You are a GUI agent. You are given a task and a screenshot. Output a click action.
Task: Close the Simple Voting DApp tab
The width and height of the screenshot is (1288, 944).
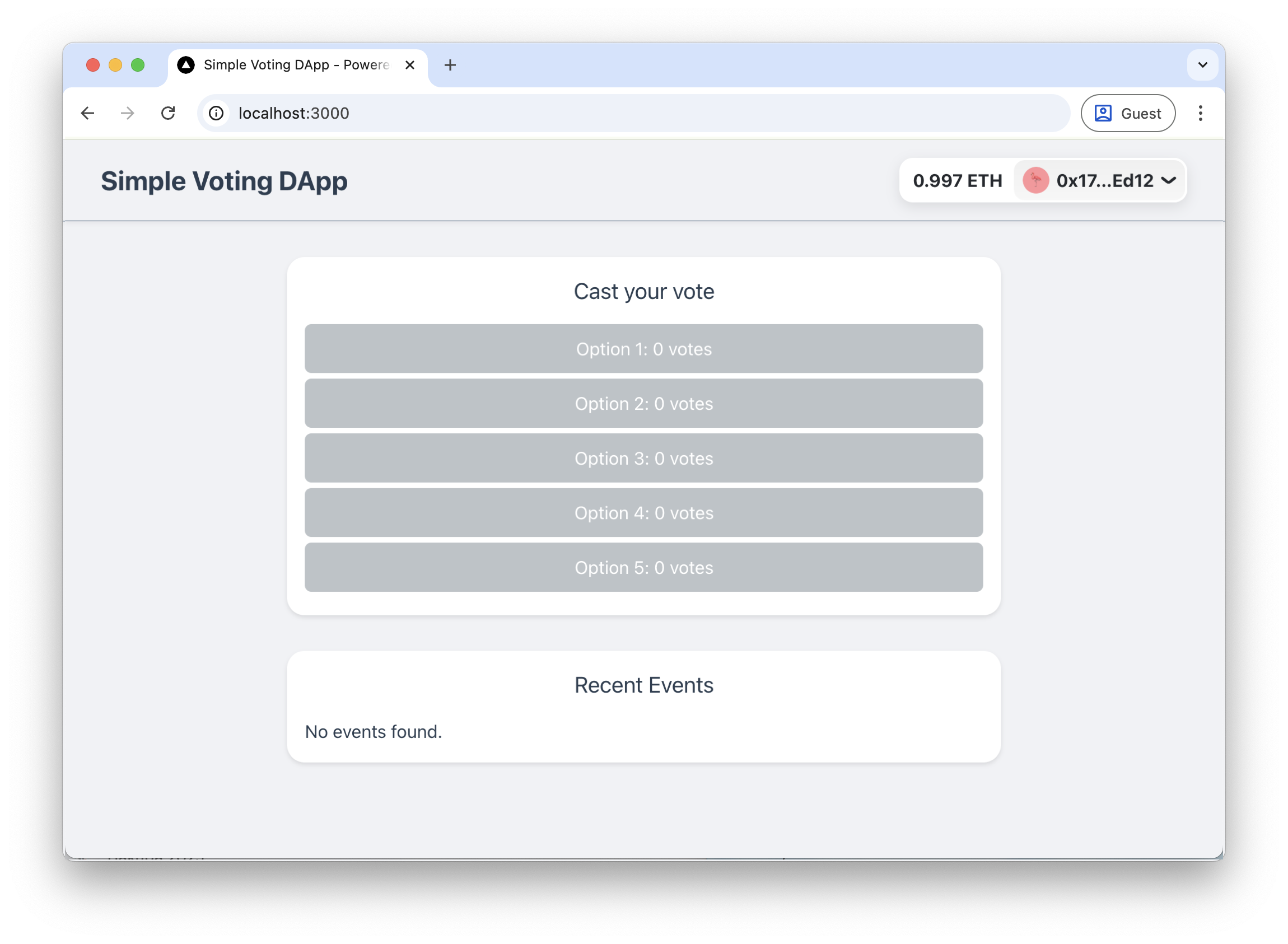[x=410, y=65]
